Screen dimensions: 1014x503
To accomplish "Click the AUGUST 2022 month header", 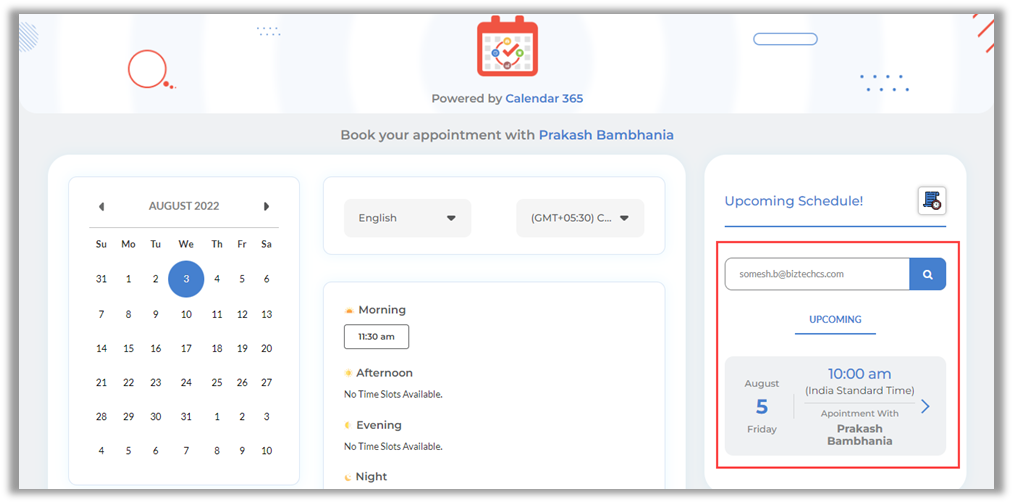I will coord(184,207).
